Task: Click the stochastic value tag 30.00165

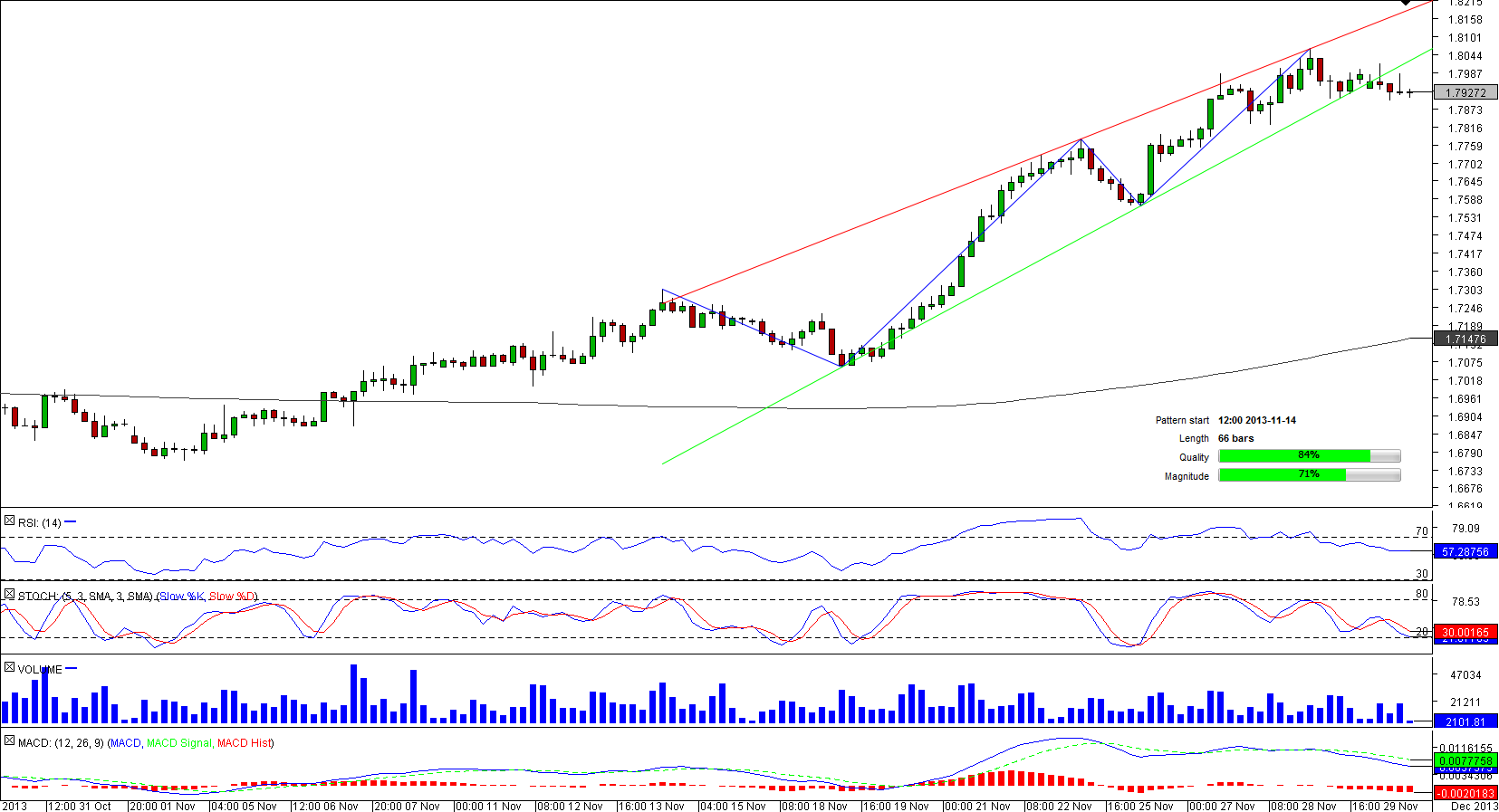Action: click(1465, 633)
